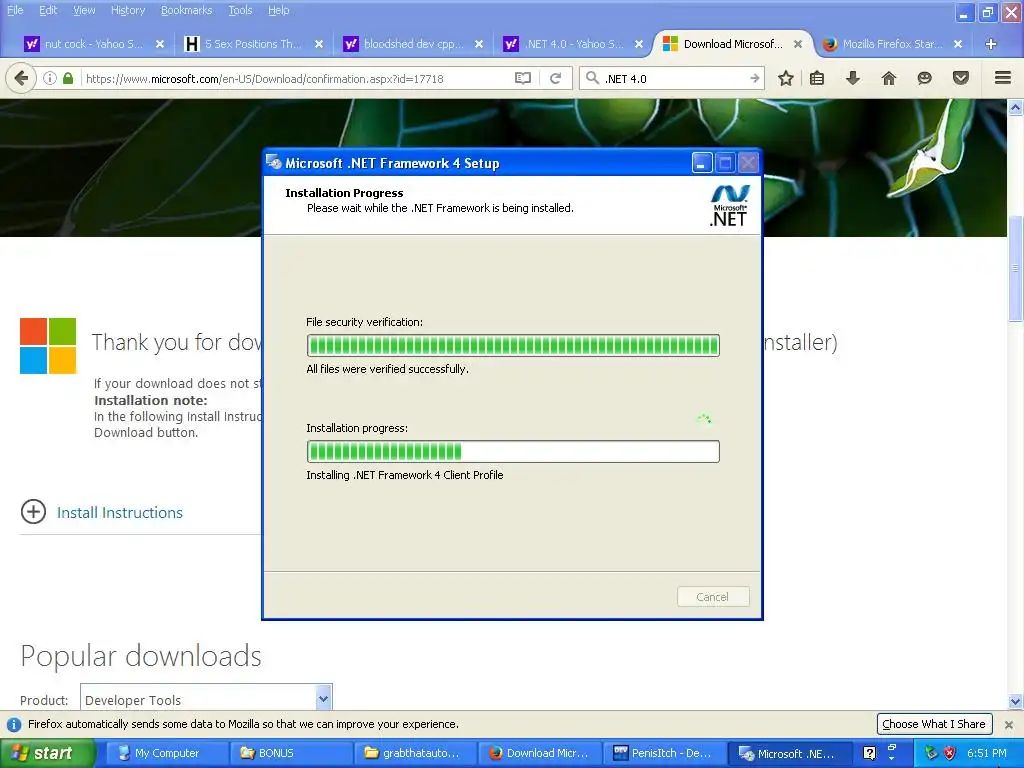
Task: Open the Hello chat smiley icon
Action: (x=924, y=78)
